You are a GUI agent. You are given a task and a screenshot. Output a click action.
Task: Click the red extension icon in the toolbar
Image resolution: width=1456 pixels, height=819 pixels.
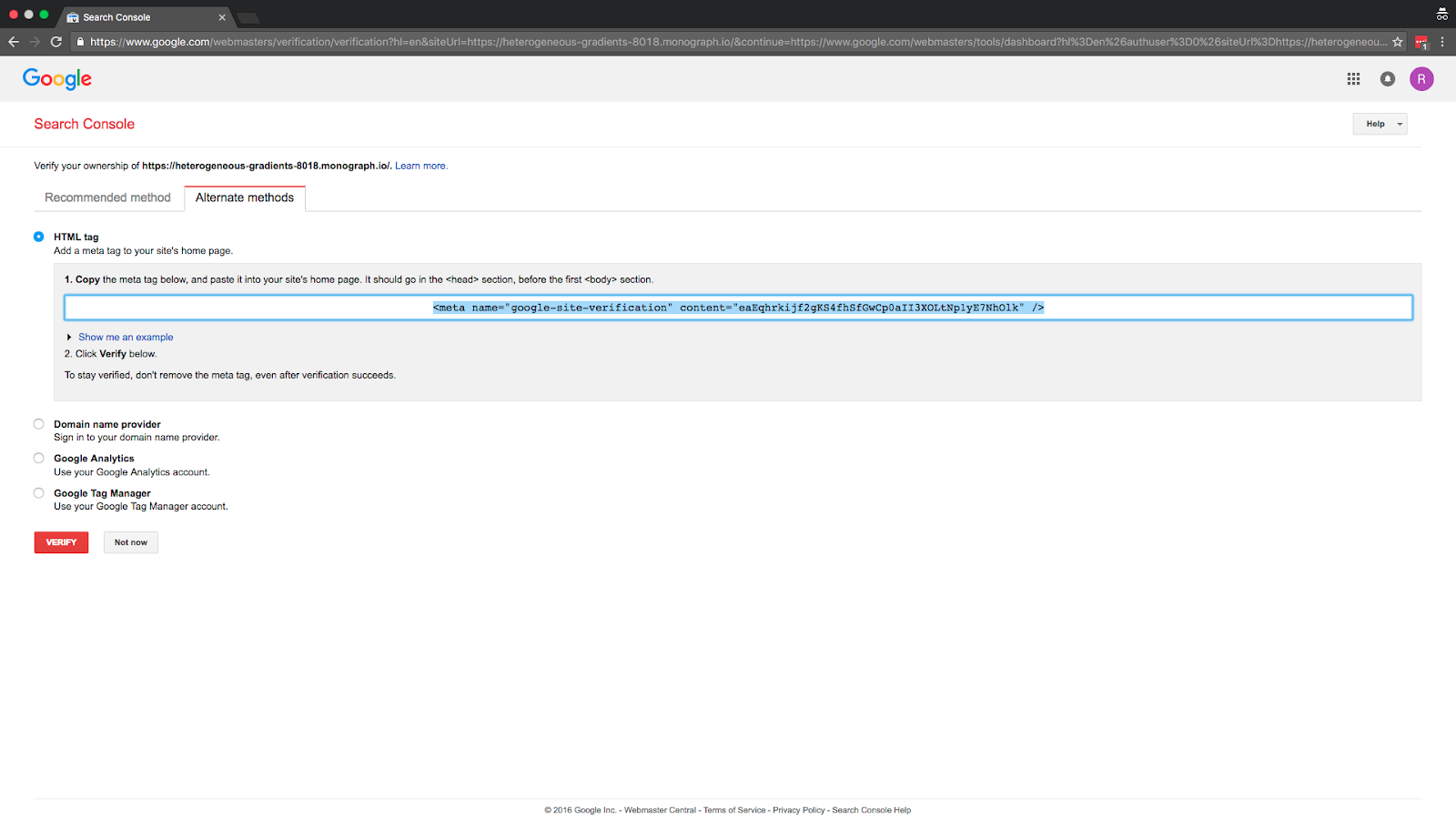pos(1421,42)
